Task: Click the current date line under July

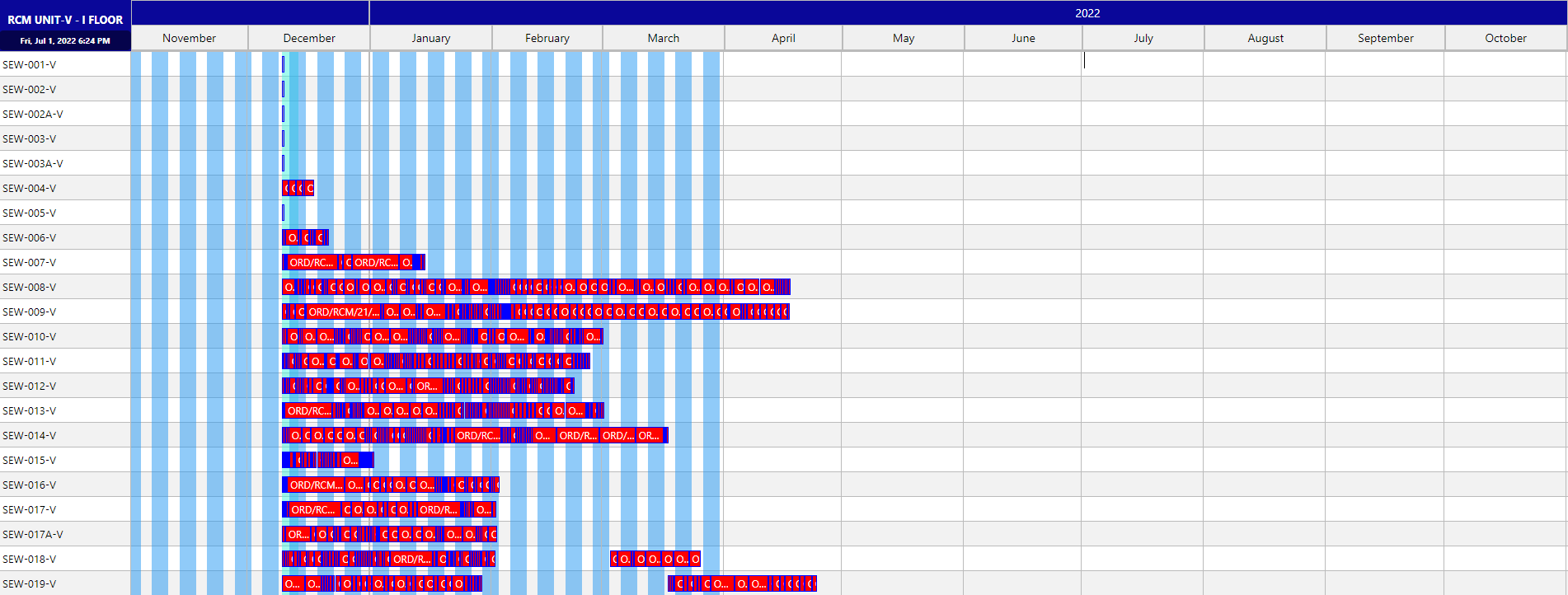Action: point(1084,60)
